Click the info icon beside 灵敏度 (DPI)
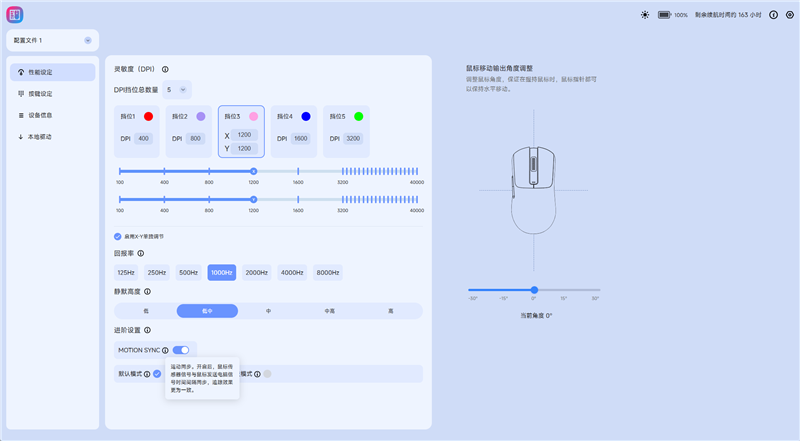 pos(165,69)
